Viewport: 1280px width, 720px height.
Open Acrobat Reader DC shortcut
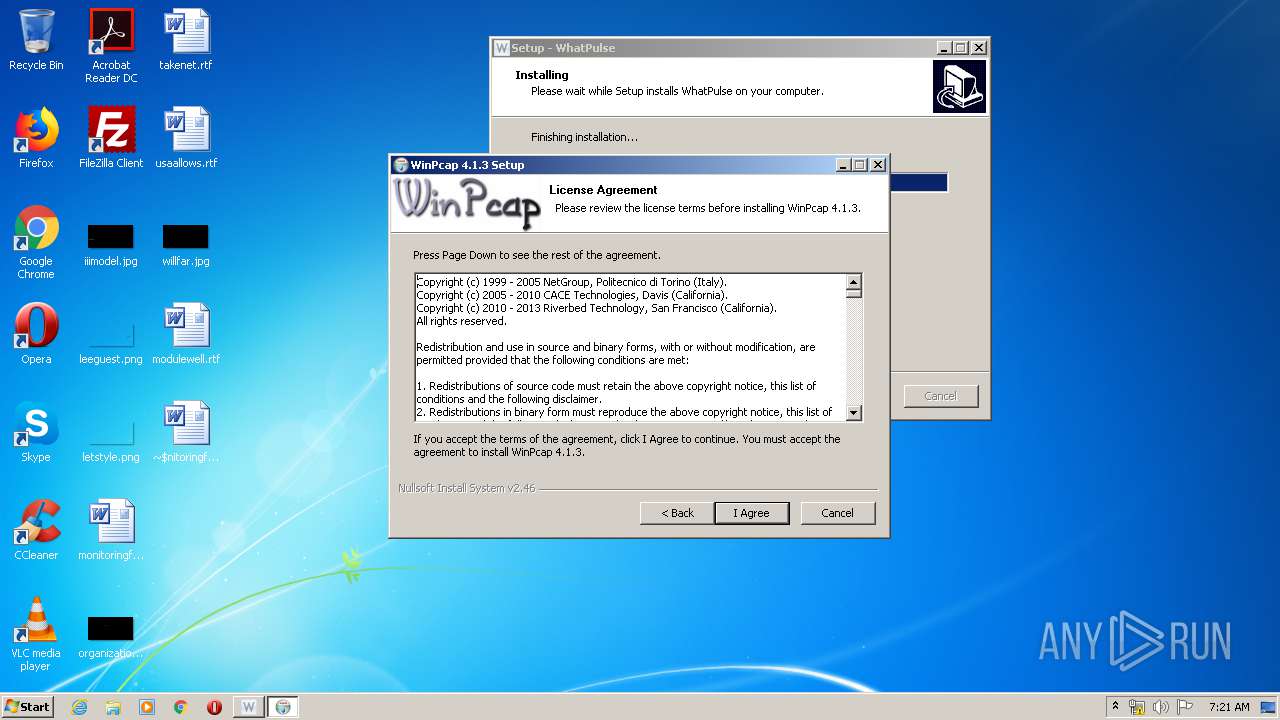coord(111,46)
